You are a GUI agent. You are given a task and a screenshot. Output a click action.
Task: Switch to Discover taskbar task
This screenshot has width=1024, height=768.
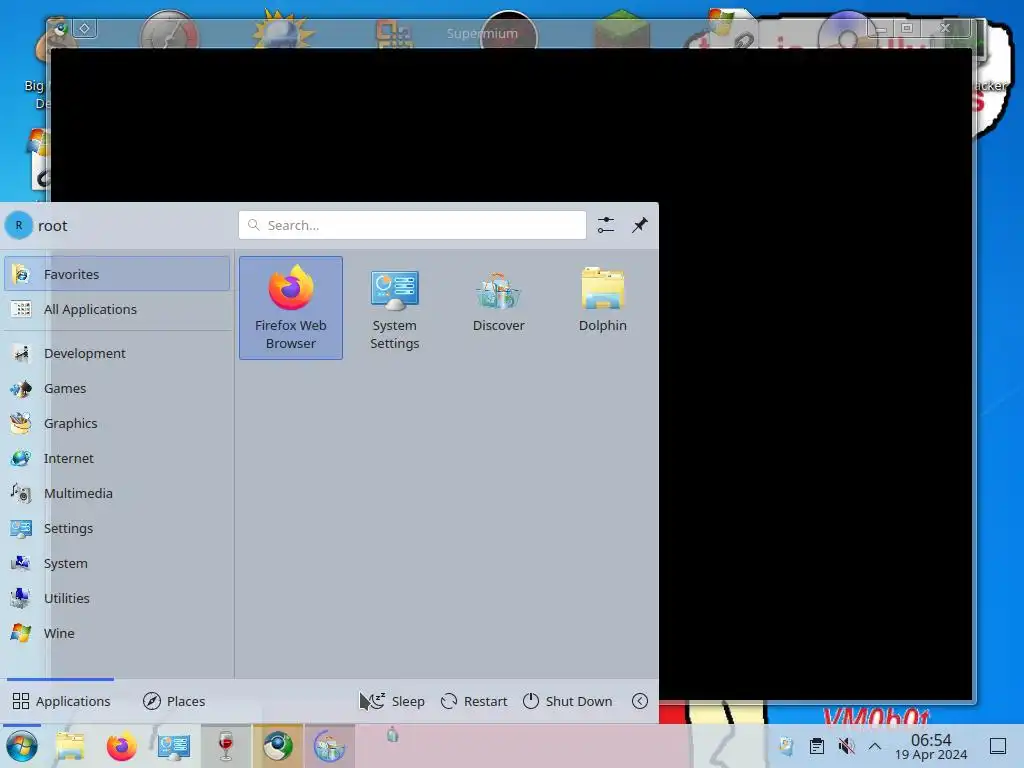330,746
